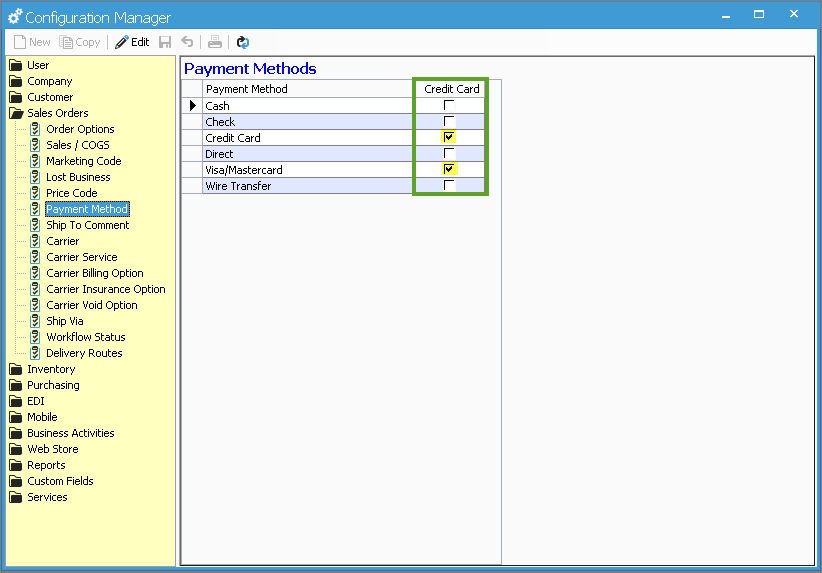Image resolution: width=822 pixels, height=573 pixels.
Task: Click the clipboard icon beside Order Options
Action: point(35,129)
